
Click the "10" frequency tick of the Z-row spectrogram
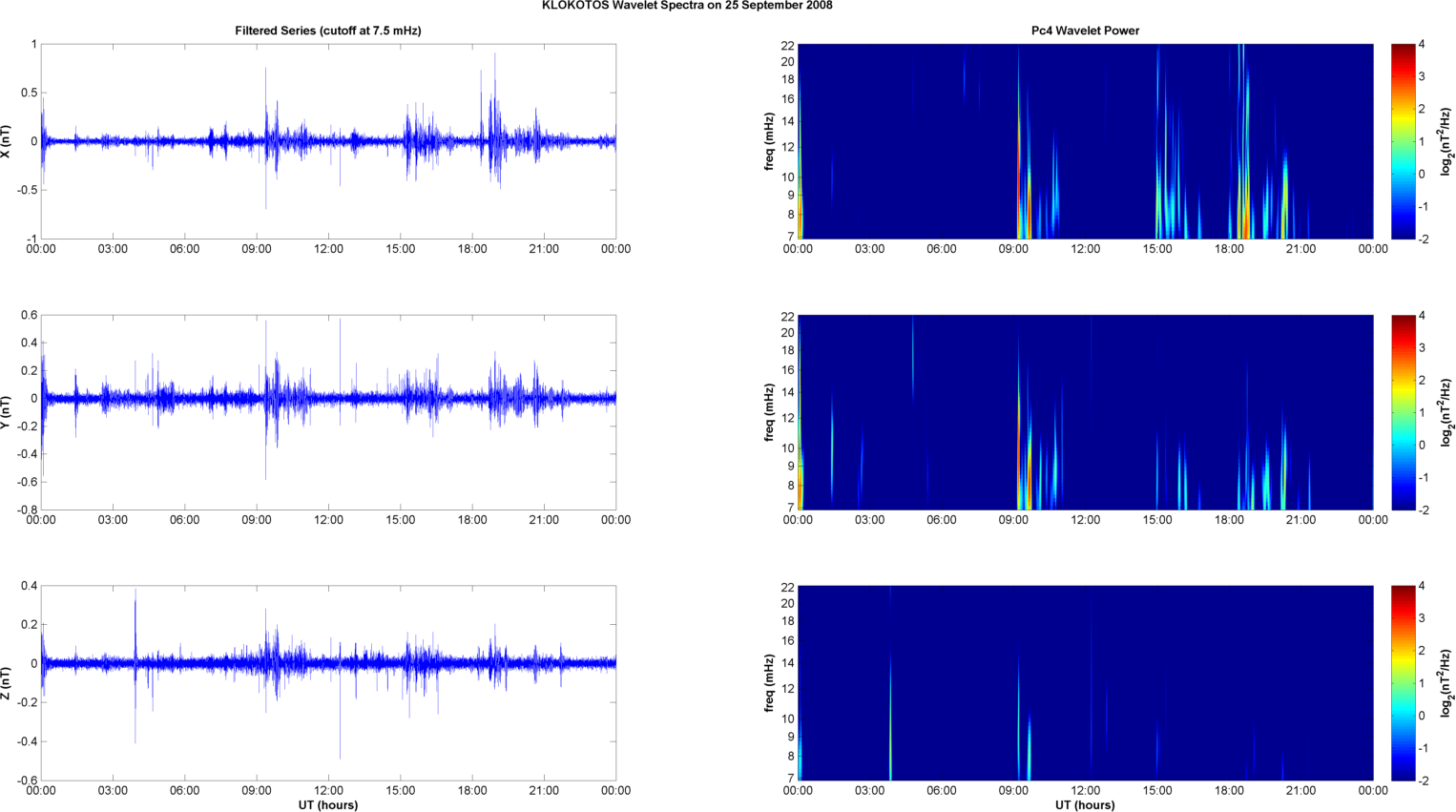click(x=788, y=718)
